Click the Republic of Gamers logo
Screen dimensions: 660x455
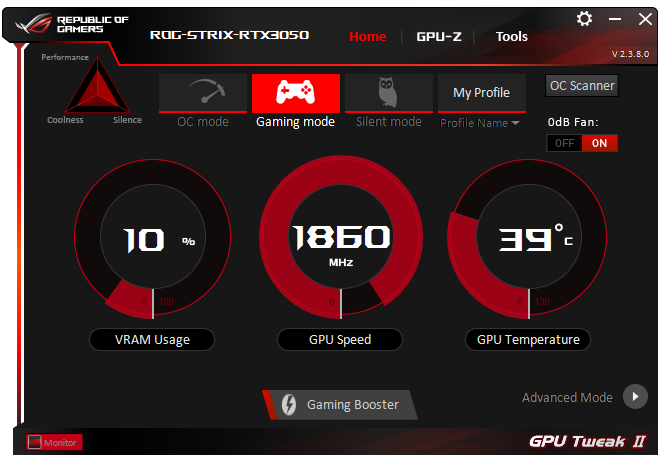point(72,24)
